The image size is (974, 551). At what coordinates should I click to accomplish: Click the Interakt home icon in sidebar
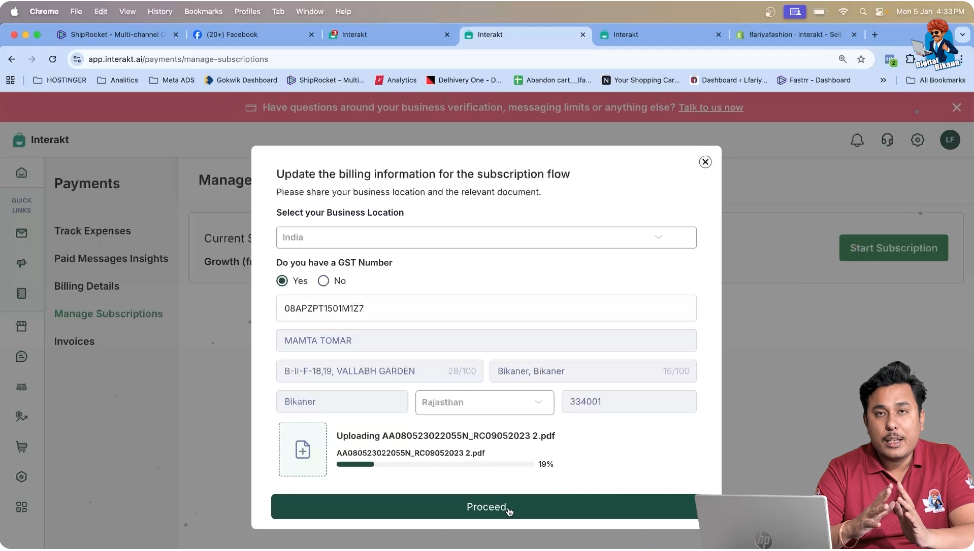[x=21, y=173]
